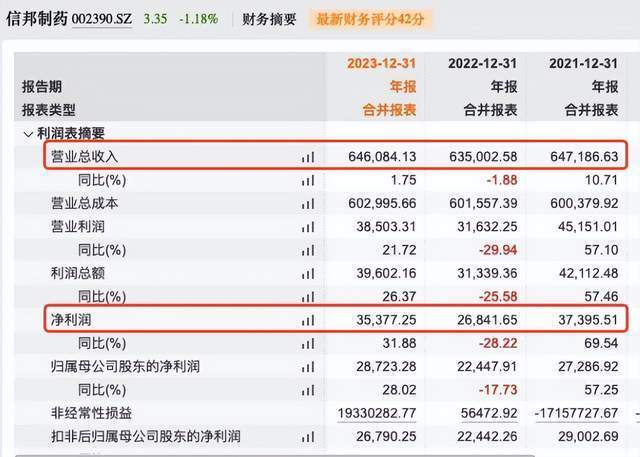Open chart icon for 归属母公司股东的净利润 row
The height and width of the screenshot is (457, 640).
pos(308,367)
